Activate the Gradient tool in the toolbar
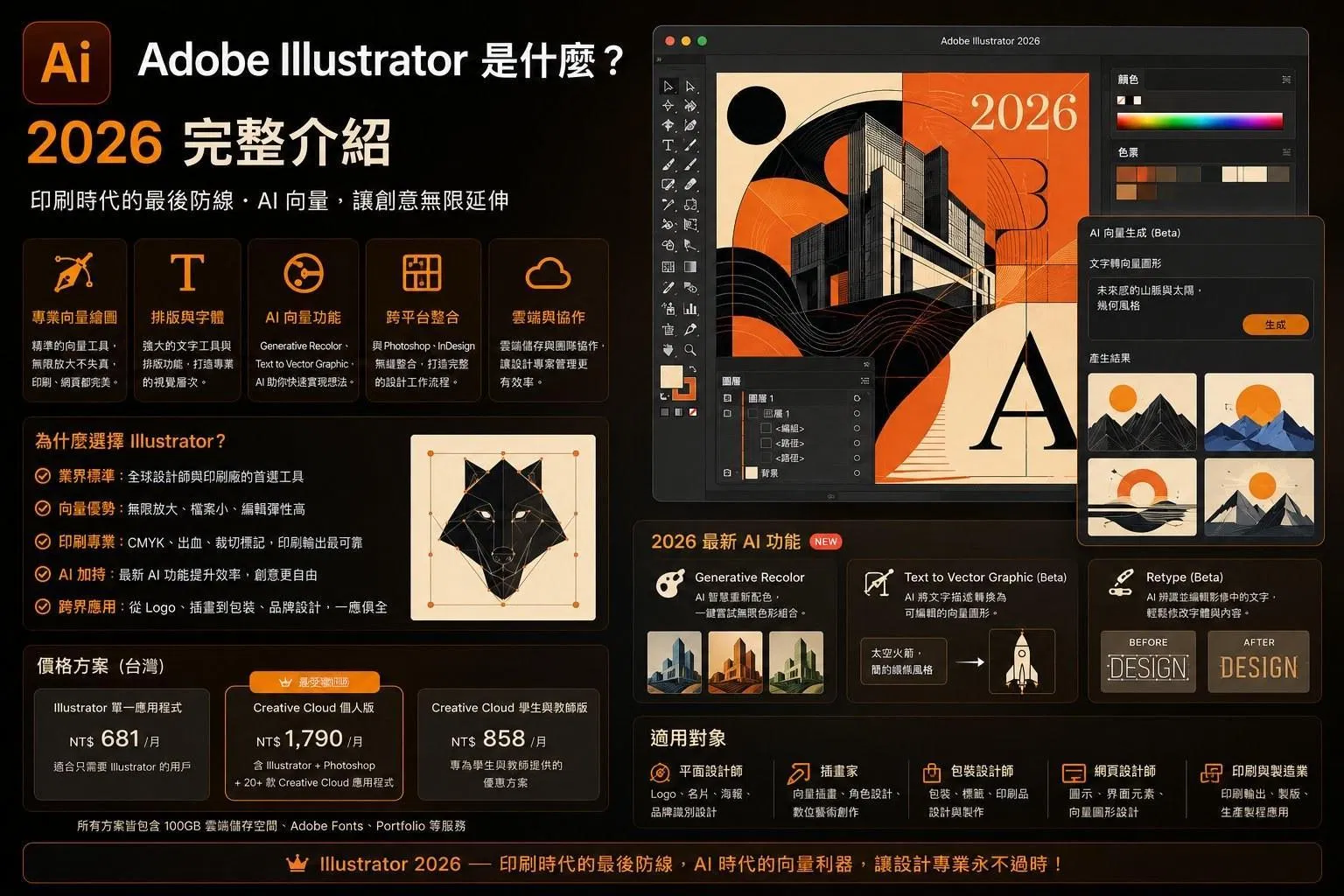Screen dimensions: 1344x896 [x=690, y=266]
